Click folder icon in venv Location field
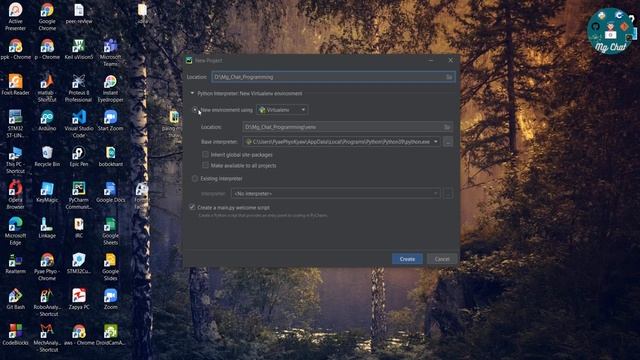Viewport: 640px width, 360px height. point(447,127)
